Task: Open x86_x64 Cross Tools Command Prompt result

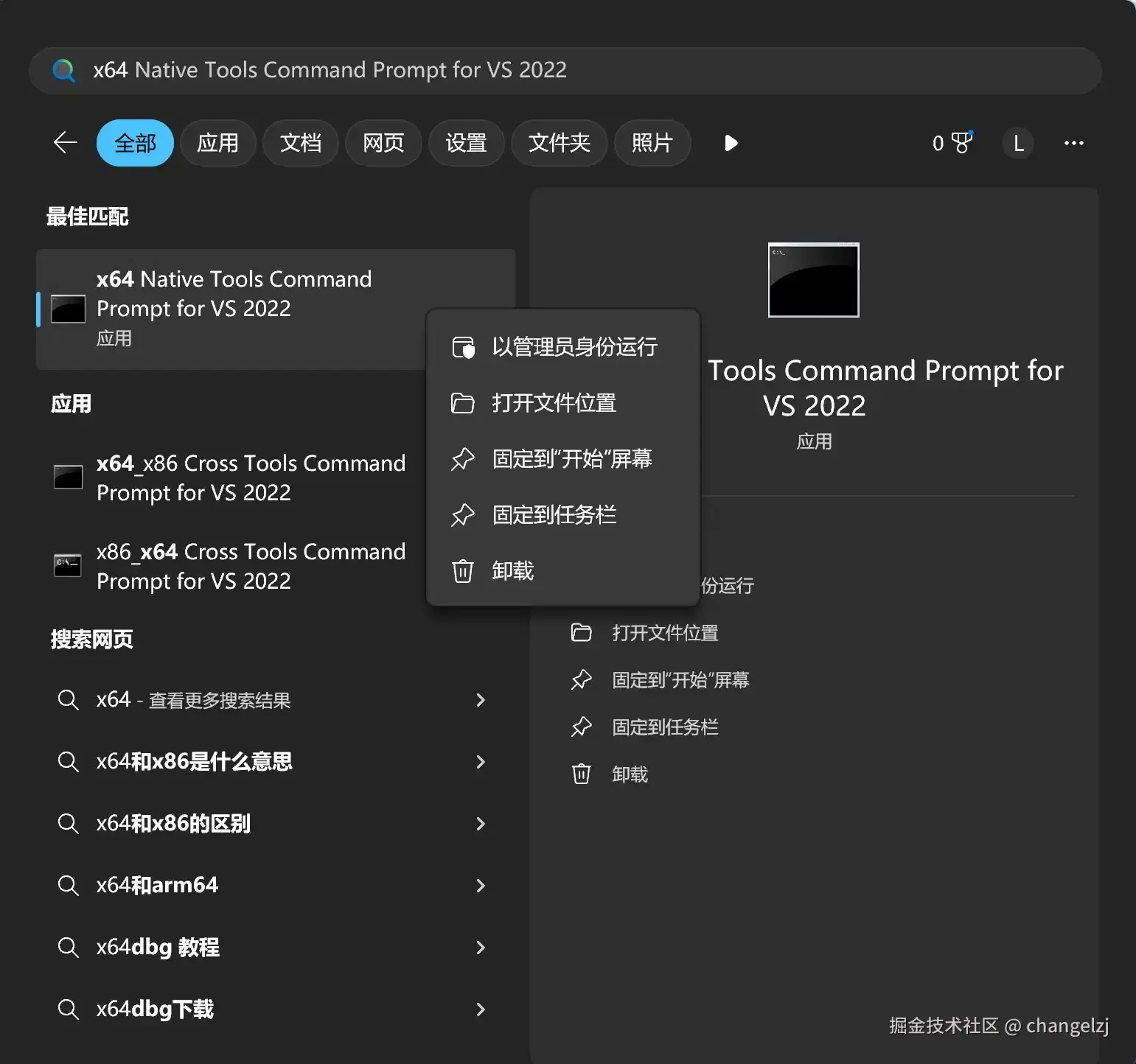Action: (x=251, y=566)
